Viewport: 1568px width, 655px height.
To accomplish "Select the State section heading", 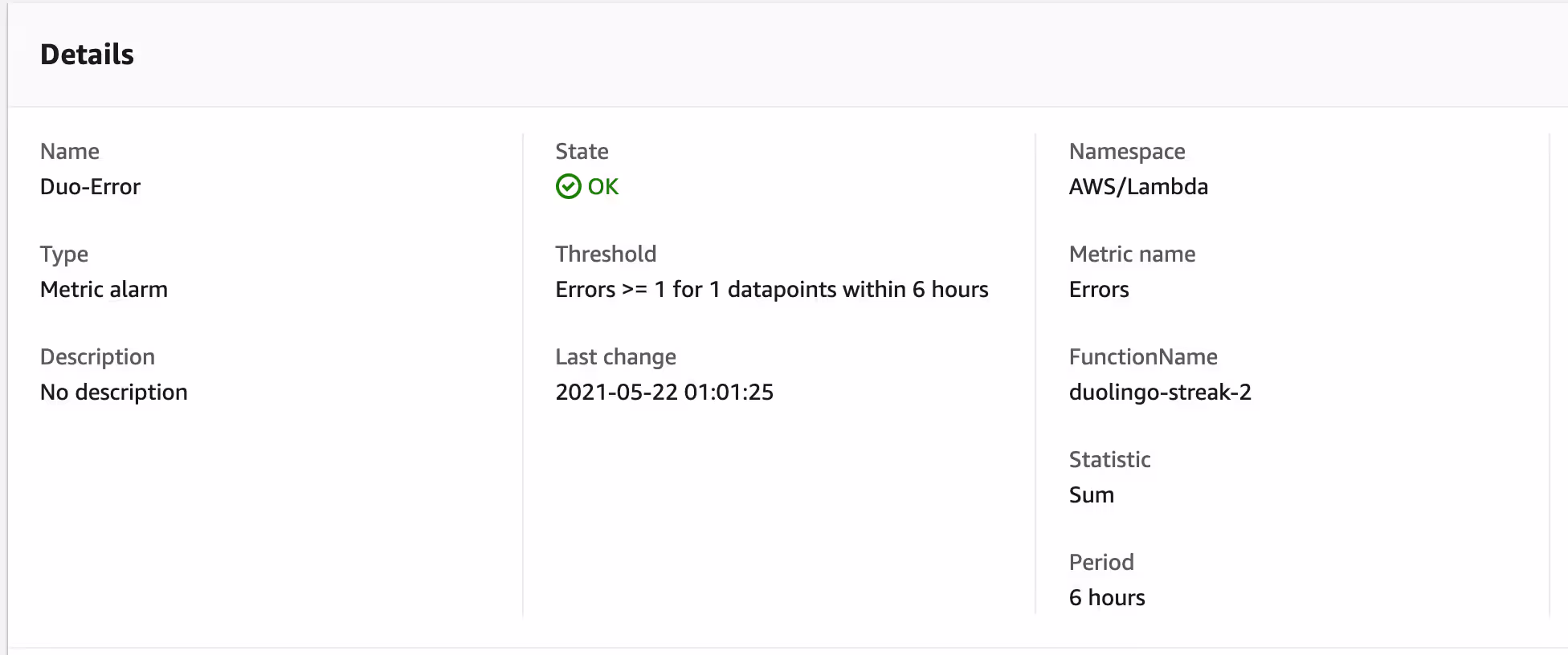I will point(582,151).
